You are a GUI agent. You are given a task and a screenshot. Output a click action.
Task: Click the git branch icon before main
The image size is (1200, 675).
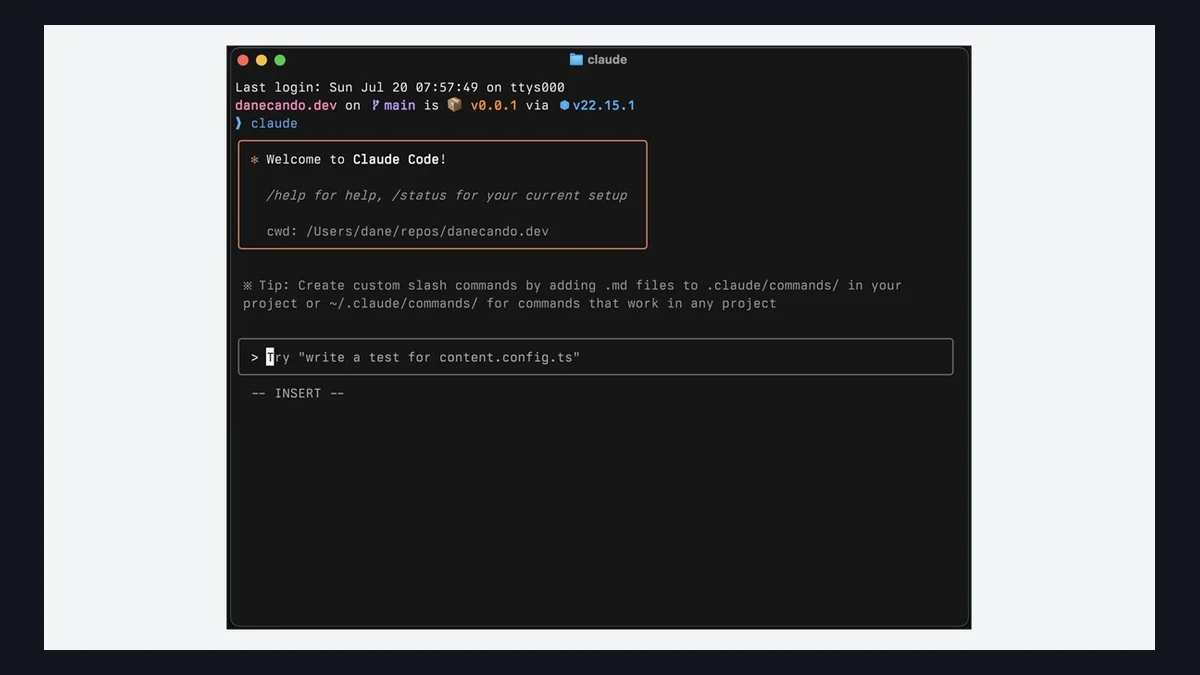pyautogui.click(x=375, y=105)
